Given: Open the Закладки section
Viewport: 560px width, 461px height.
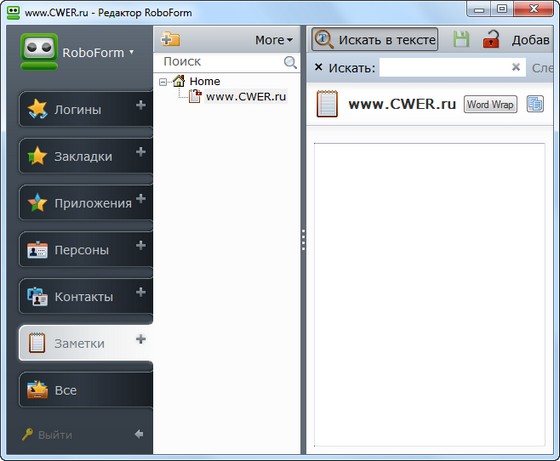Looking at the screenshot, I should 86,156.
